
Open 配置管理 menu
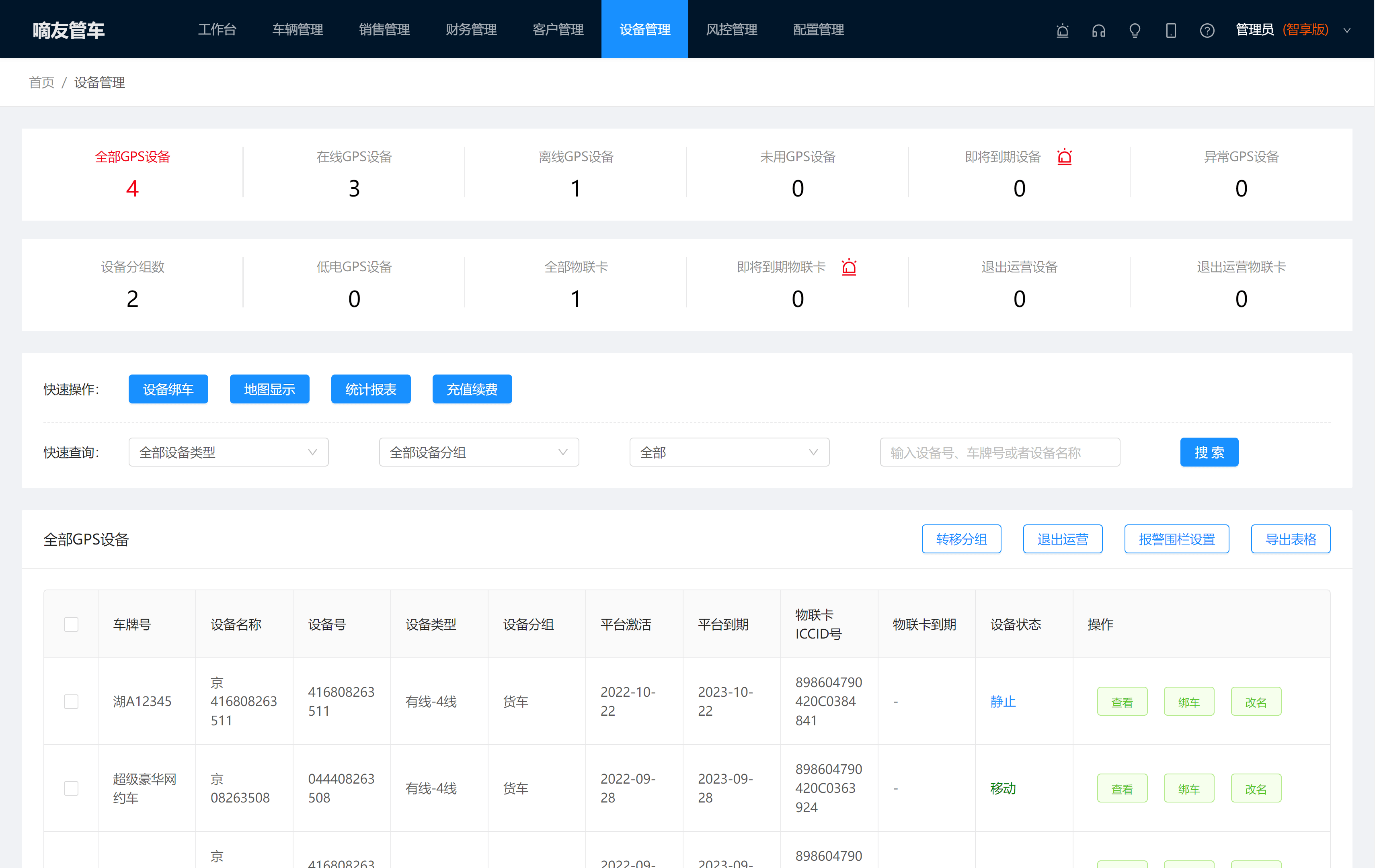[818, 30]
